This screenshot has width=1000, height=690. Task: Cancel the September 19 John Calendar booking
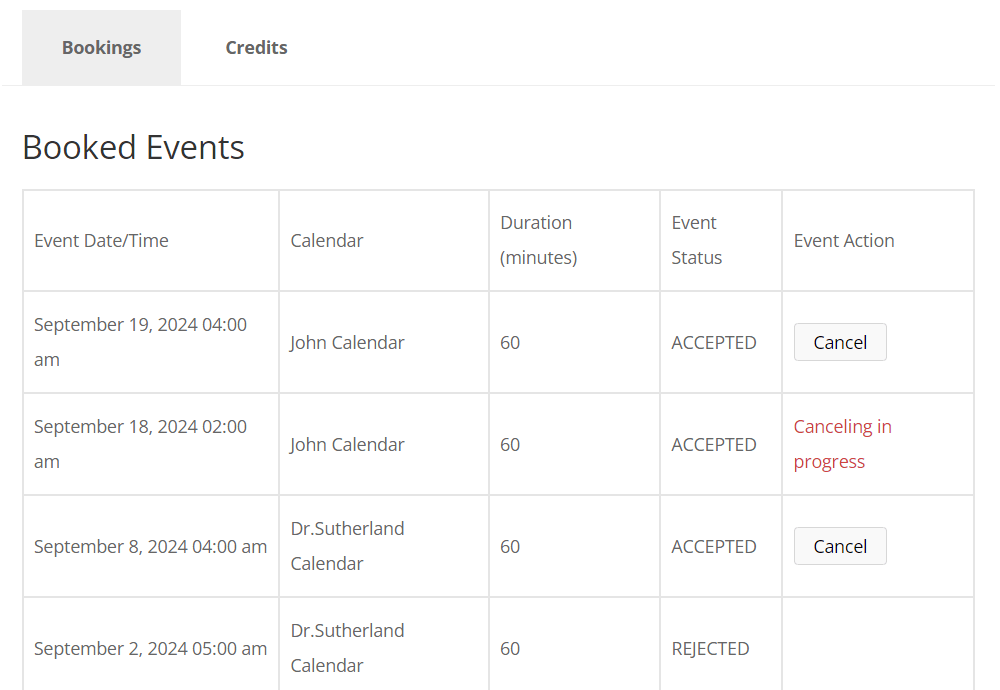point(840,342)
